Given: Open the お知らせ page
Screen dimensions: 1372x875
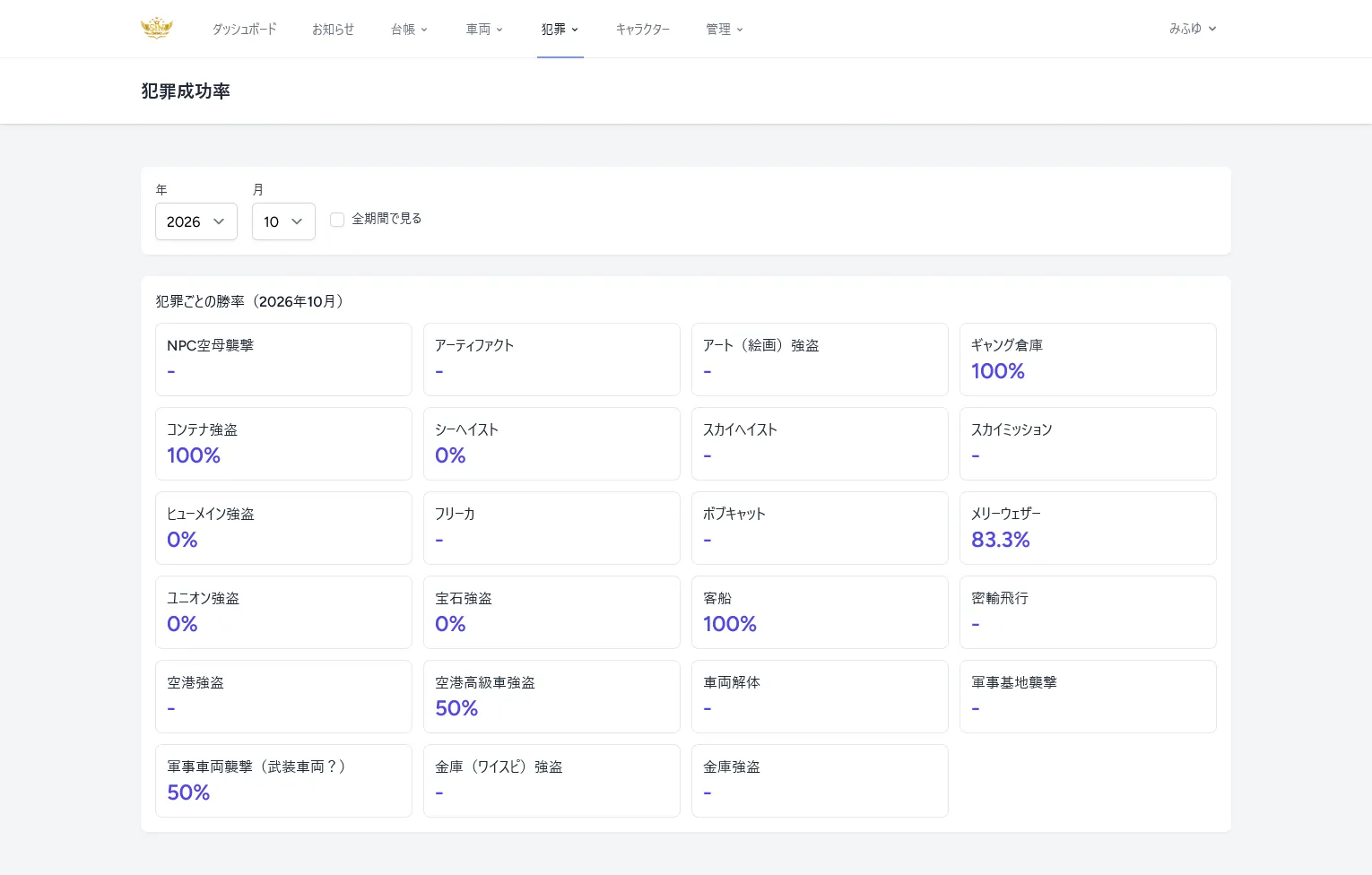Looking at the screenshot, I should tap(333, 30).
